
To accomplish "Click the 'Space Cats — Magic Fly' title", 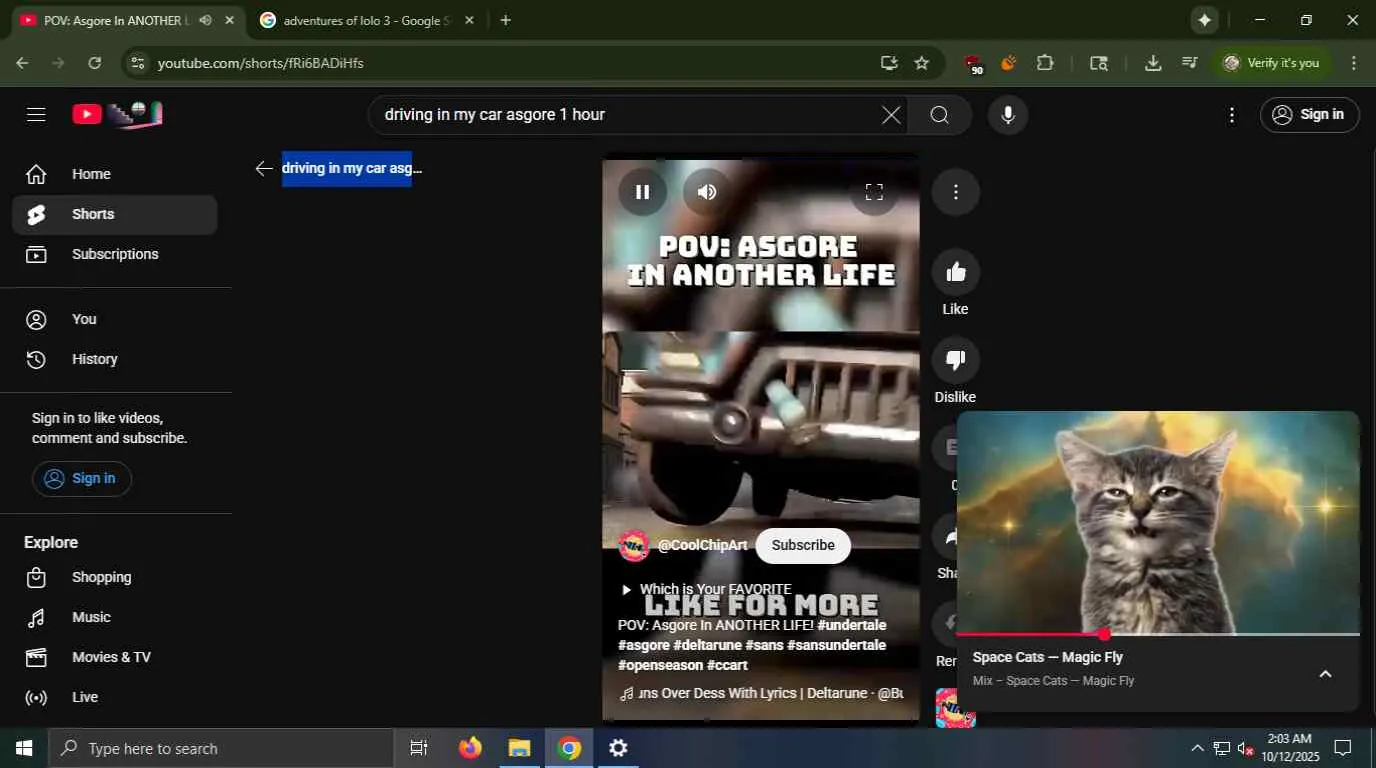I will (1047, 657).
